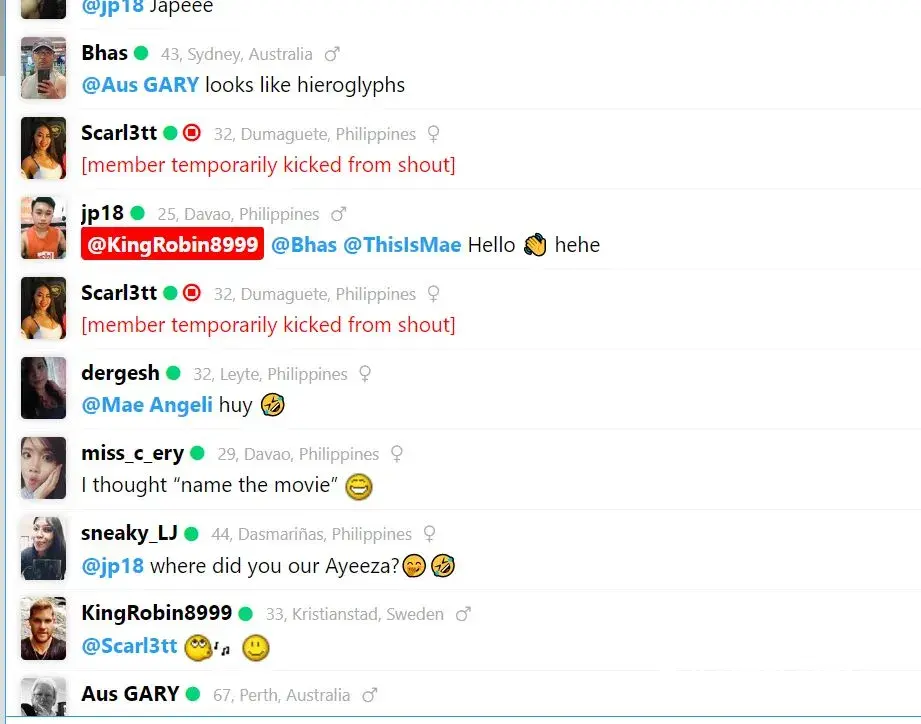Click dergesh's avatar thumbnail
The image size is (921, 724).
43,388
